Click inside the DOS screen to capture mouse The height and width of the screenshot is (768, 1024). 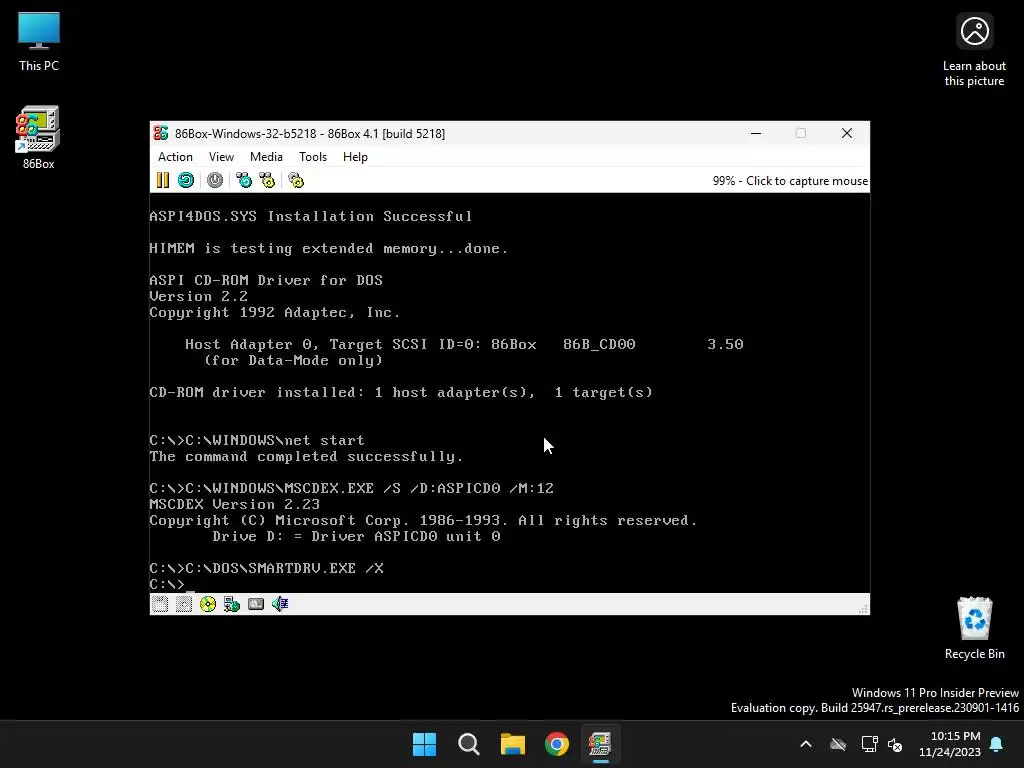pos(509,392)
